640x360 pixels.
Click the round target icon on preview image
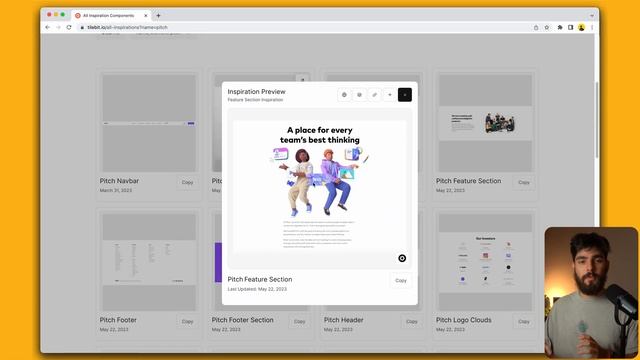click(402, 258)
